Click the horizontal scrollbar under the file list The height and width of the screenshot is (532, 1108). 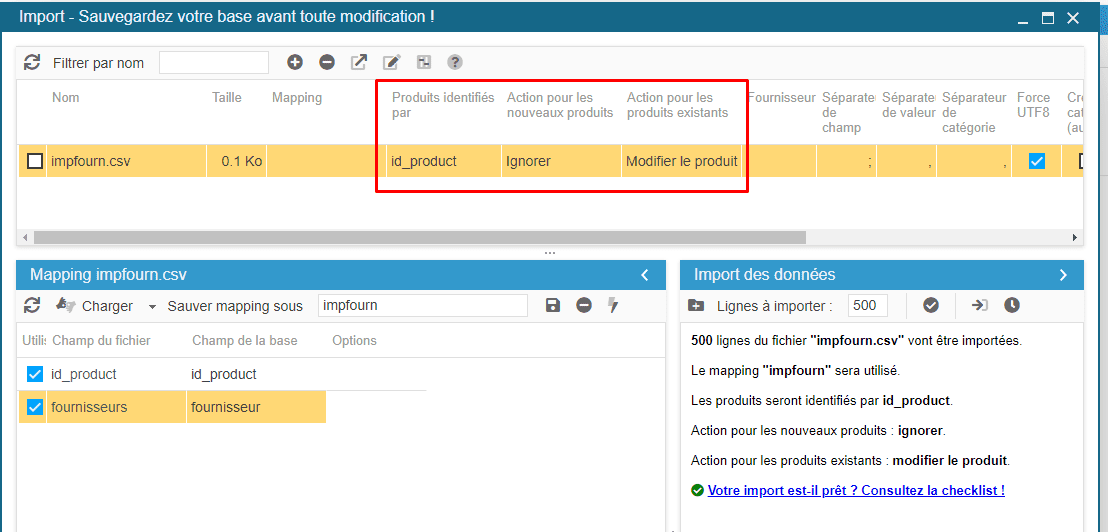click(x=420, y=238)
